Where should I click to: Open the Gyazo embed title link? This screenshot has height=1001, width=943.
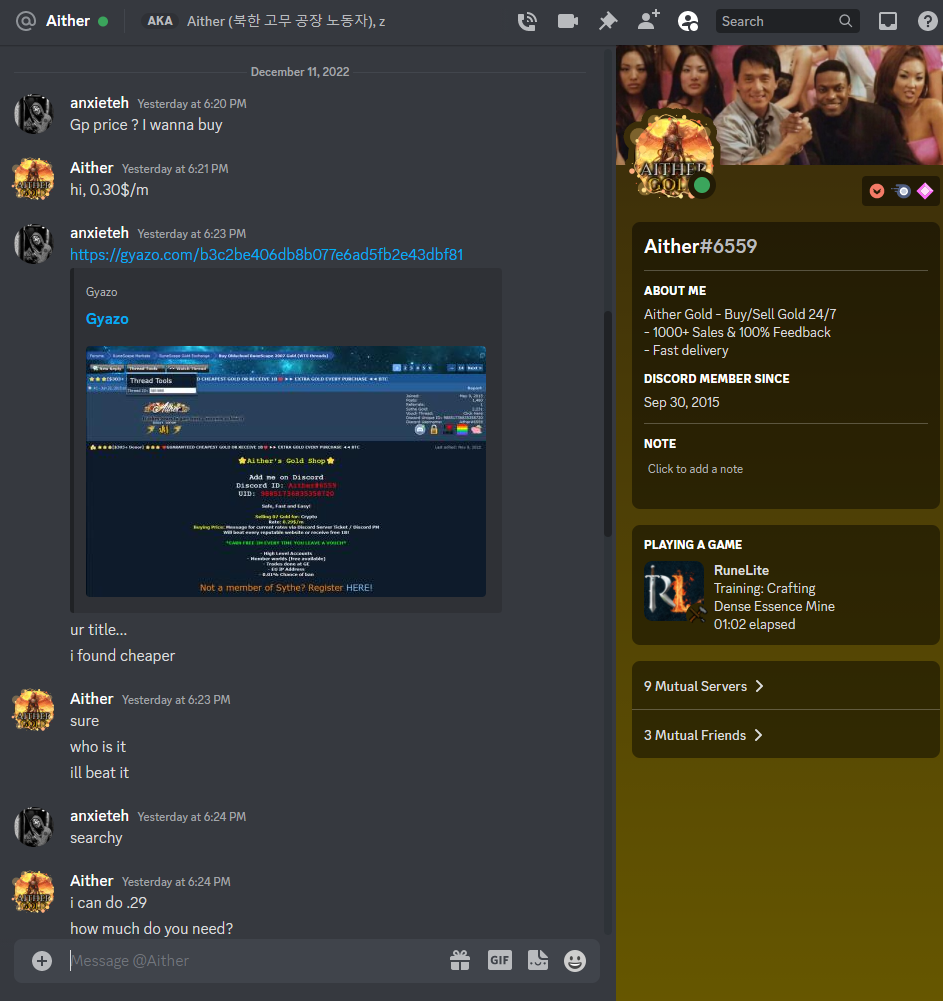[107, 319]
